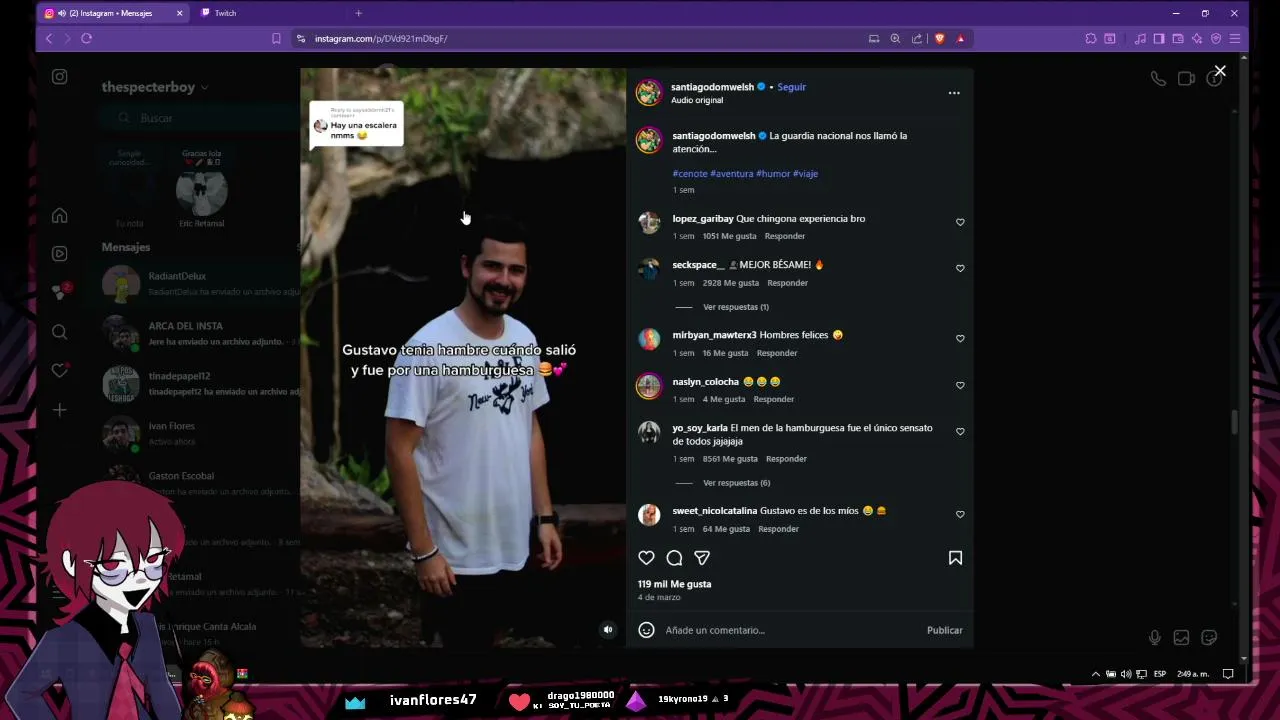Create a new post with the plus icon
Image resolution: width=1280 pixels, height=720 pixels.
tap(60, 410)
